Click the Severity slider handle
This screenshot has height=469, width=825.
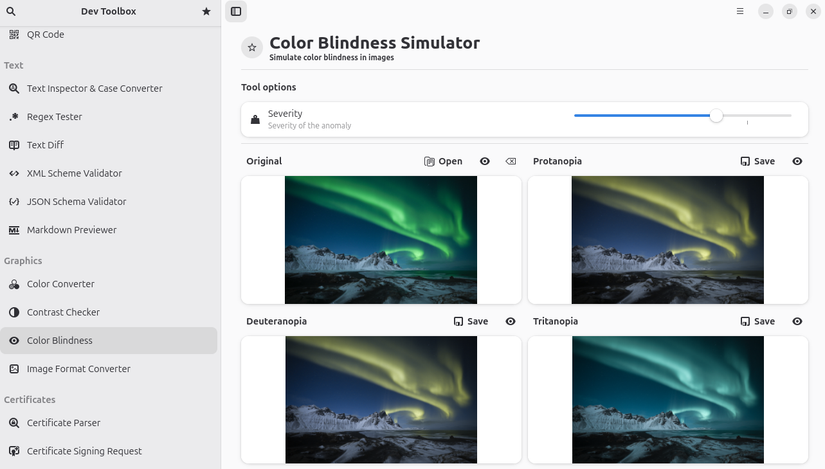pyautogui.click(x=716, y=115)
